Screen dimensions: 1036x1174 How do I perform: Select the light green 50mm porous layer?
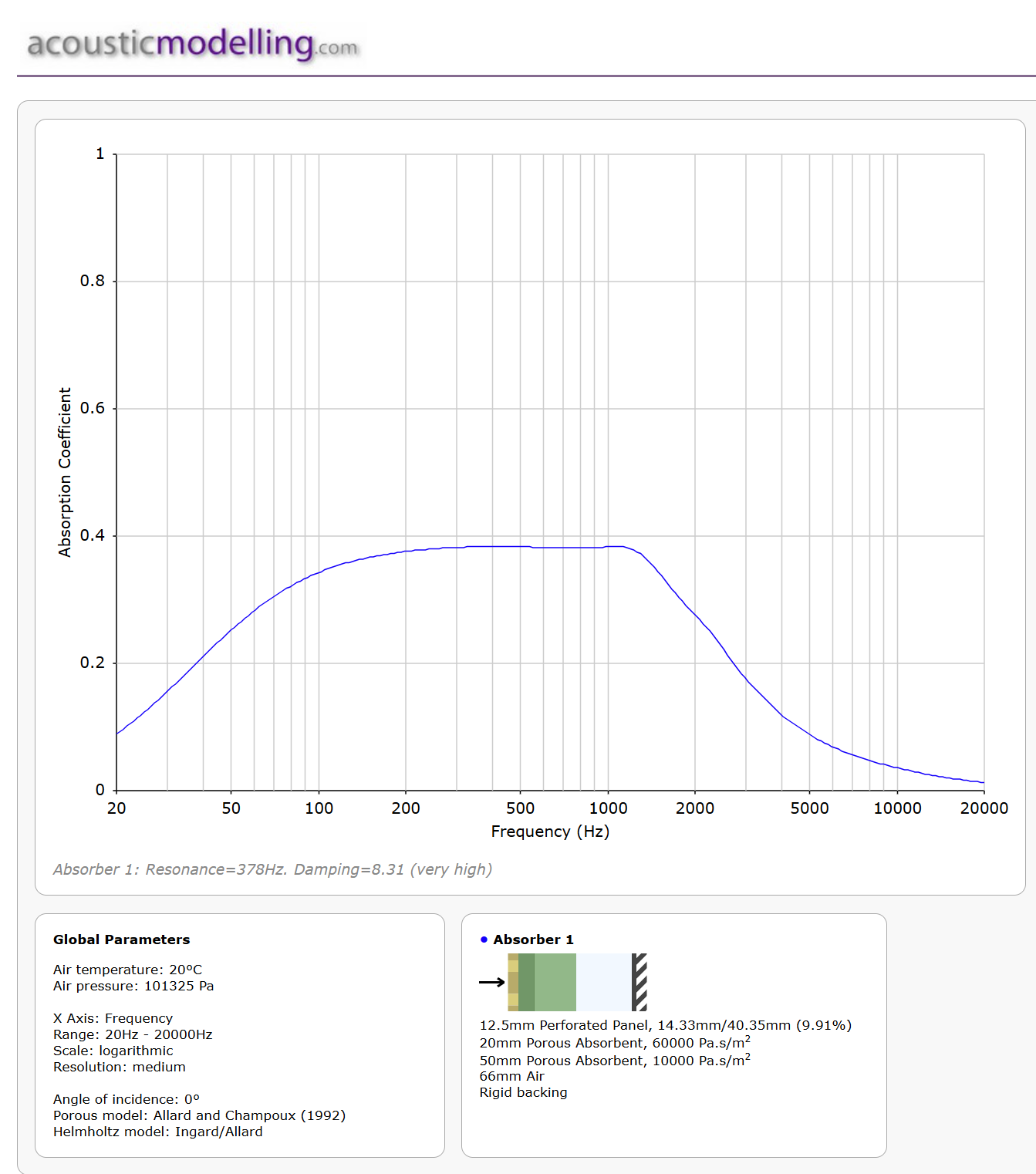(x=555, y=982)
